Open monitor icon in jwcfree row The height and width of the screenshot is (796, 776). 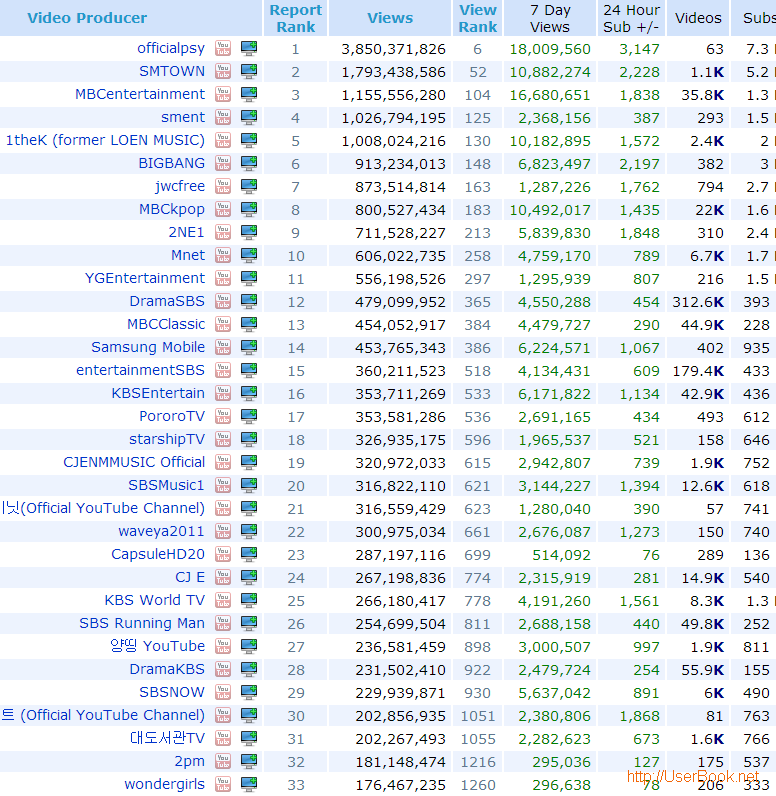click(249, 186)
